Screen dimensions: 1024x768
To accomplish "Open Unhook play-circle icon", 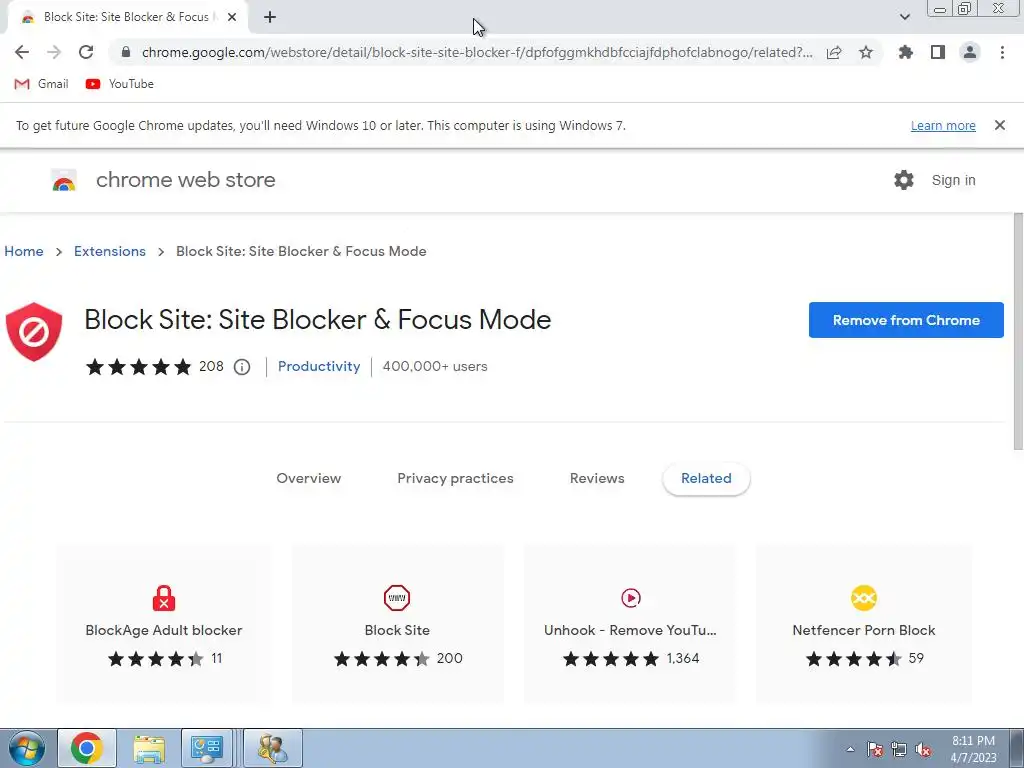I will (x=631, y=598).
